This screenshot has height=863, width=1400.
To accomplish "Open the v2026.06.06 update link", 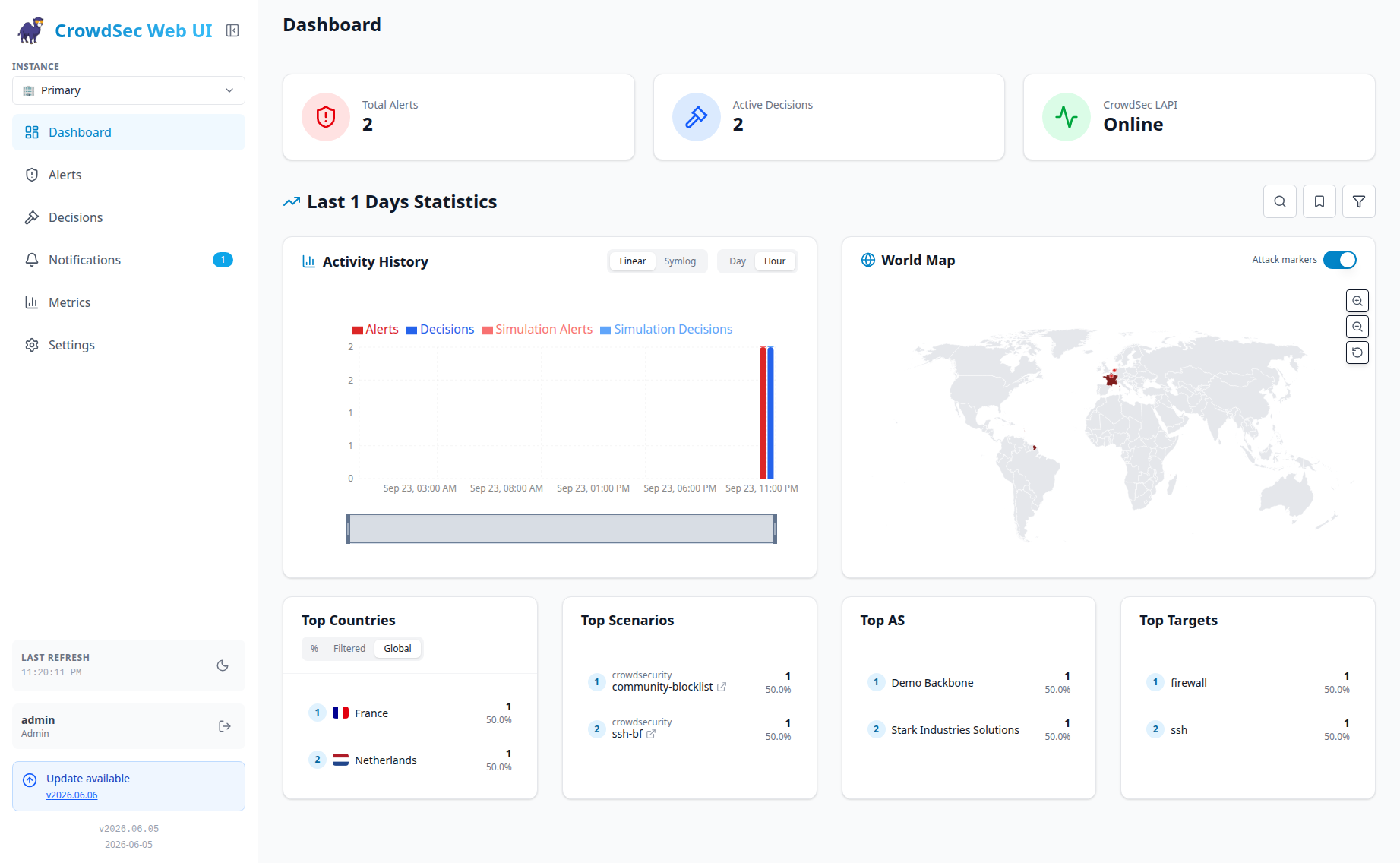I will point(72,795).
